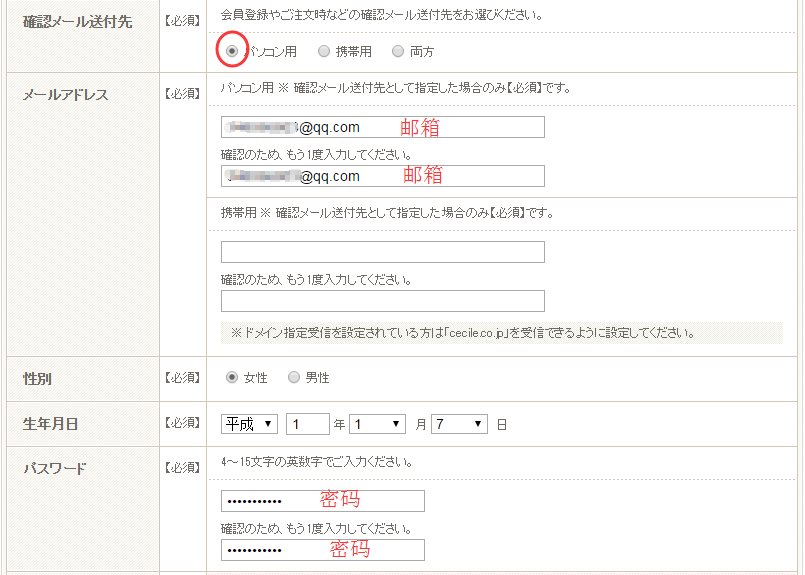Screen dimensions: 805x575
Task: Open the 平成 era dropdown
Action: (x=249, y=424)
